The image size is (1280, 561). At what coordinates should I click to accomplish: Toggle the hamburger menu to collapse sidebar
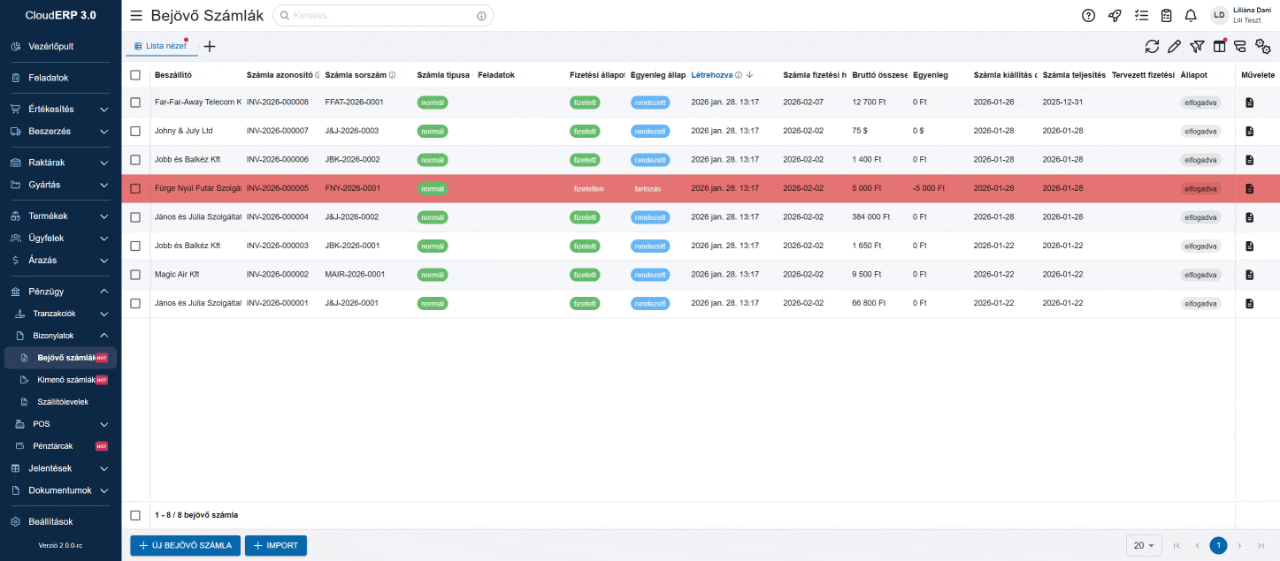coord(136,15)
